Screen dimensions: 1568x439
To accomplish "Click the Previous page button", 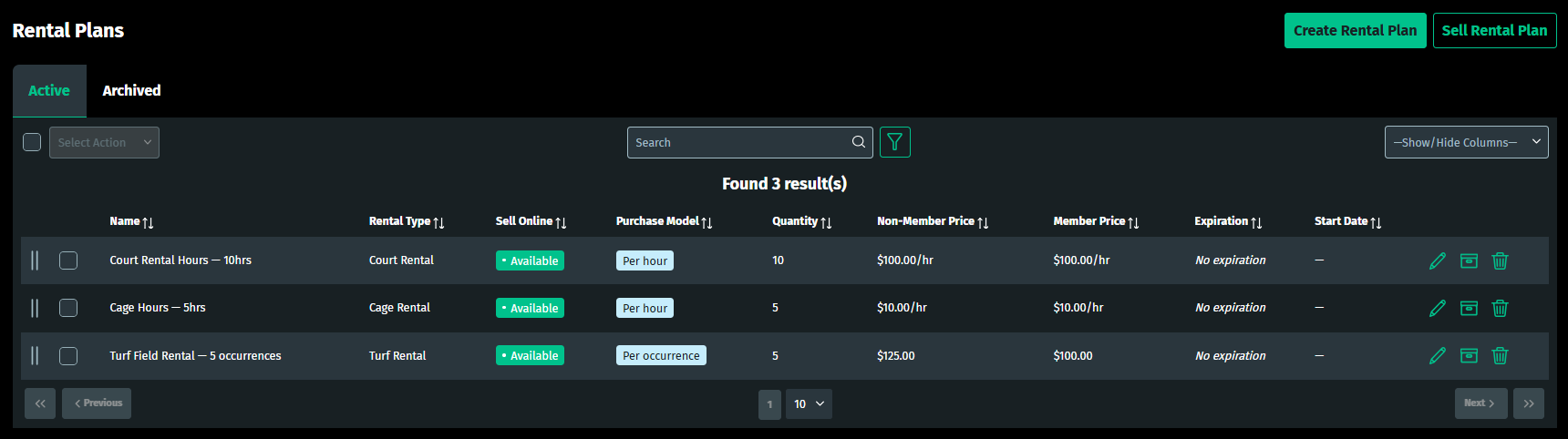I will point(97,403).
